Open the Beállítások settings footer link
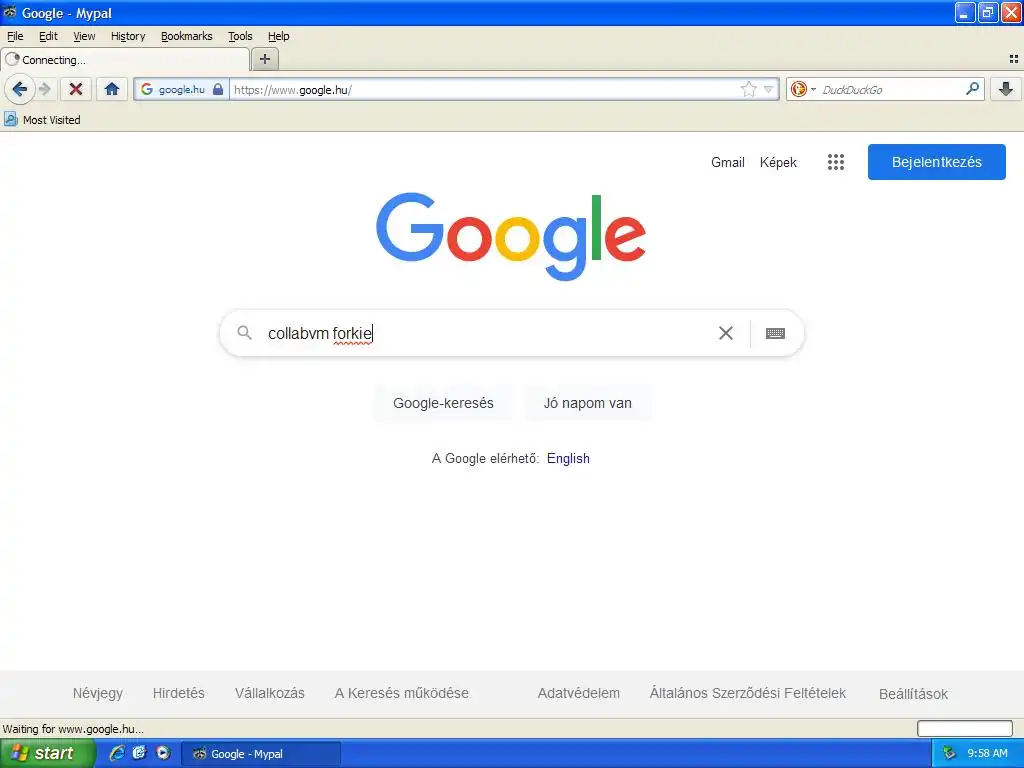1024x768 pixels. coord(913,694)
